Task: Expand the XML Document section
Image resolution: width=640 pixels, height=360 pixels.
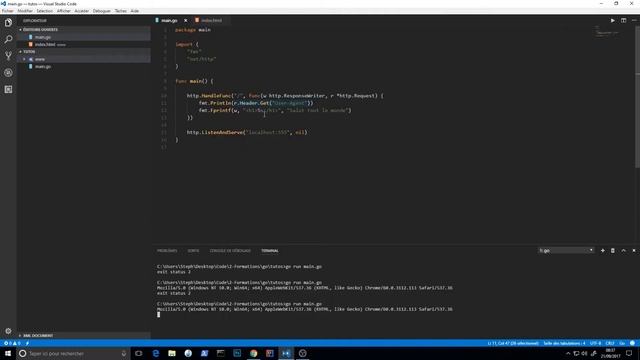Action: 38,336
